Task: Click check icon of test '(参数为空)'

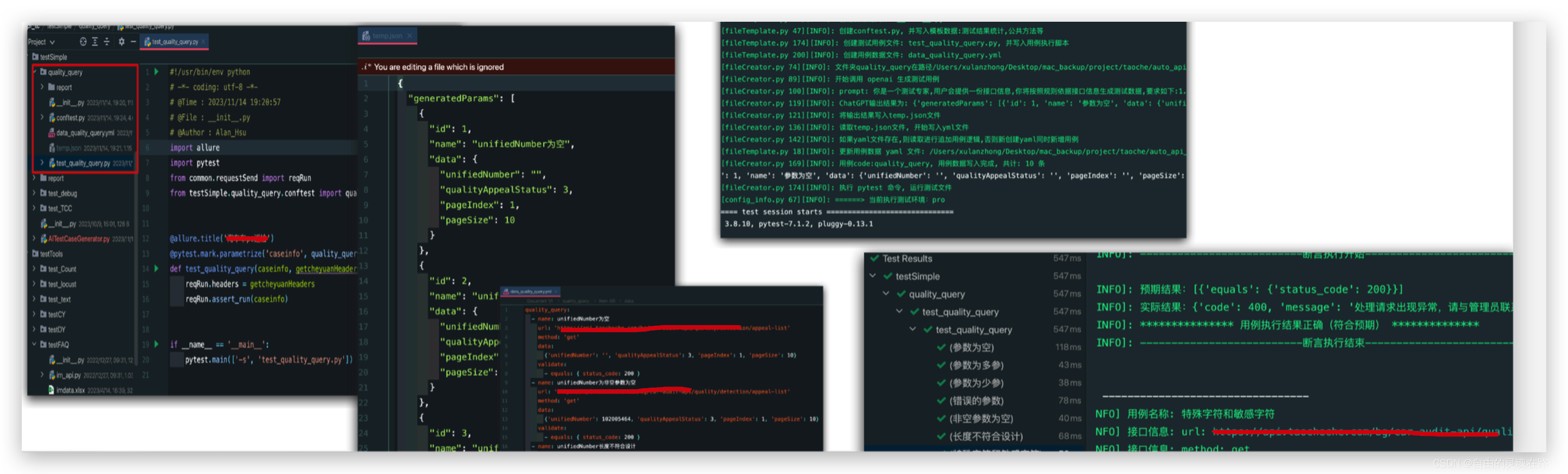Action: point(941,347)
